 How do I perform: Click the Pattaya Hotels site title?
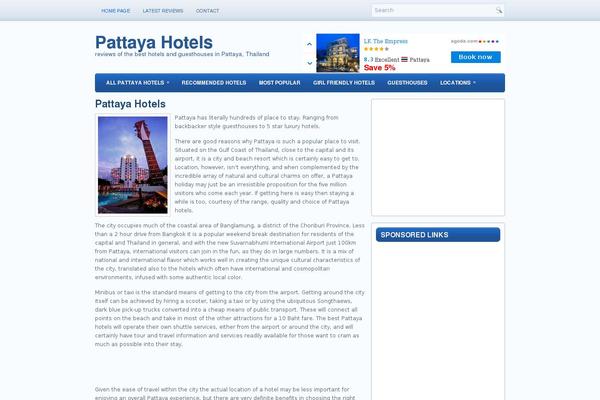point(154,42)
